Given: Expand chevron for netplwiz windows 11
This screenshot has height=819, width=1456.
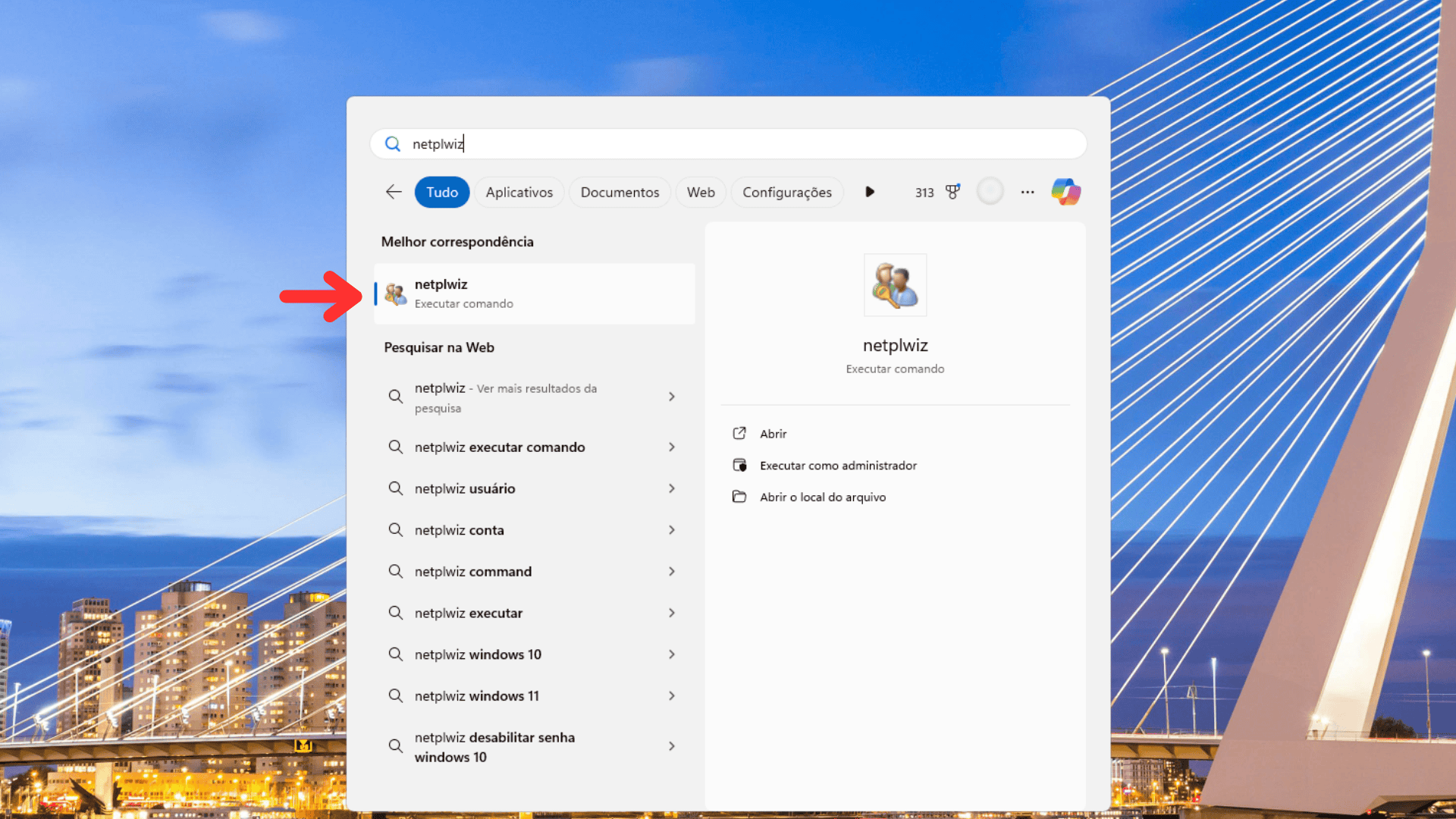Looking at the screenshot, I should tap(672, 695).
